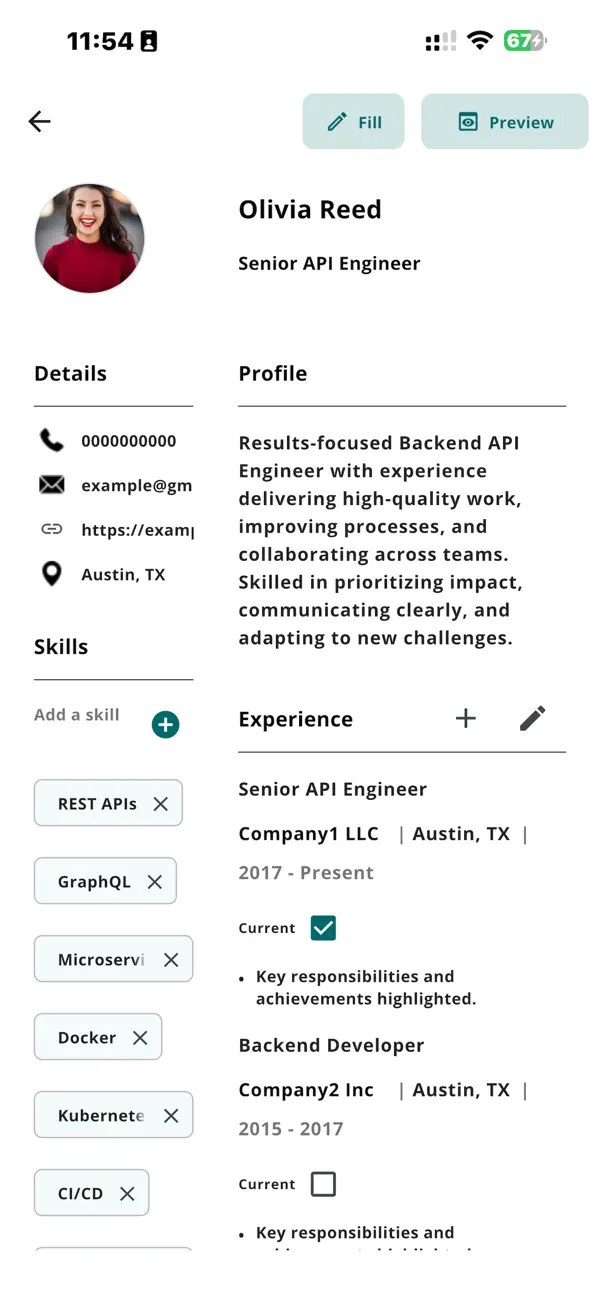Click the location pin icon for Austin, TX
600x1298 pixels.
(x=51, y=574)
